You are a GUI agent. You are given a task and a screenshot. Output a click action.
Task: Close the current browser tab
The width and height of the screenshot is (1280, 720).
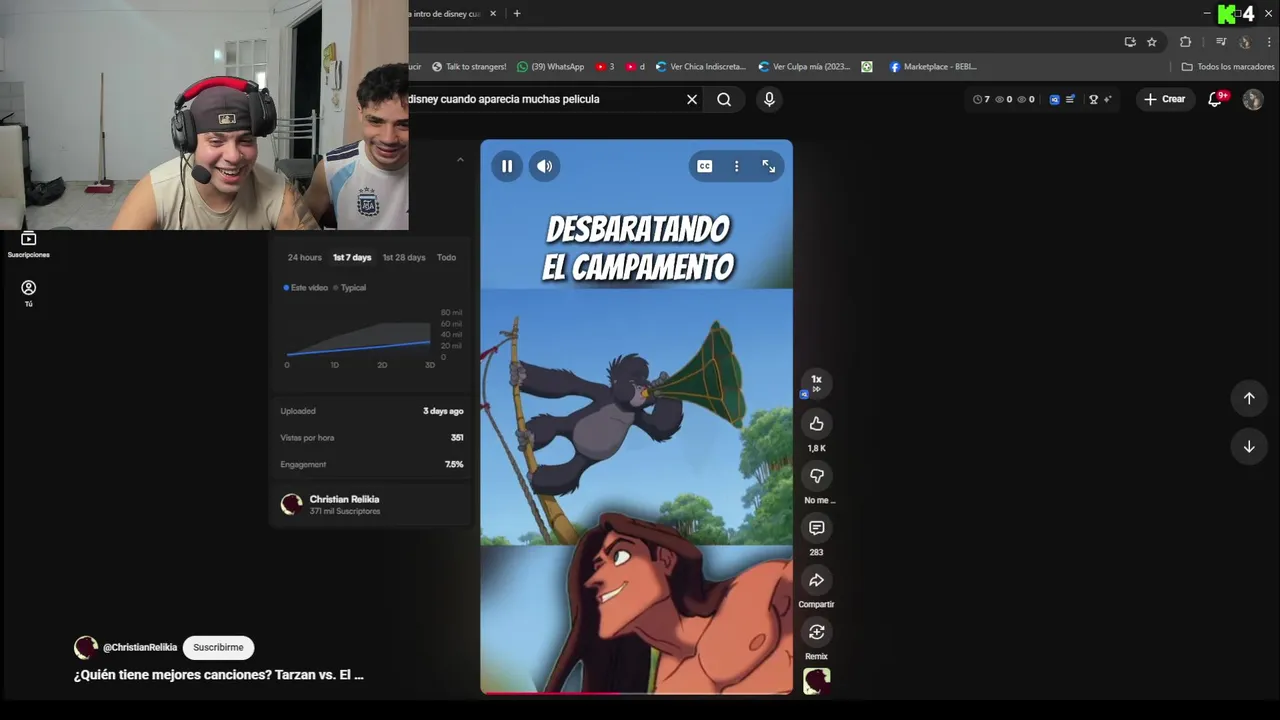[x=493, y=14]
